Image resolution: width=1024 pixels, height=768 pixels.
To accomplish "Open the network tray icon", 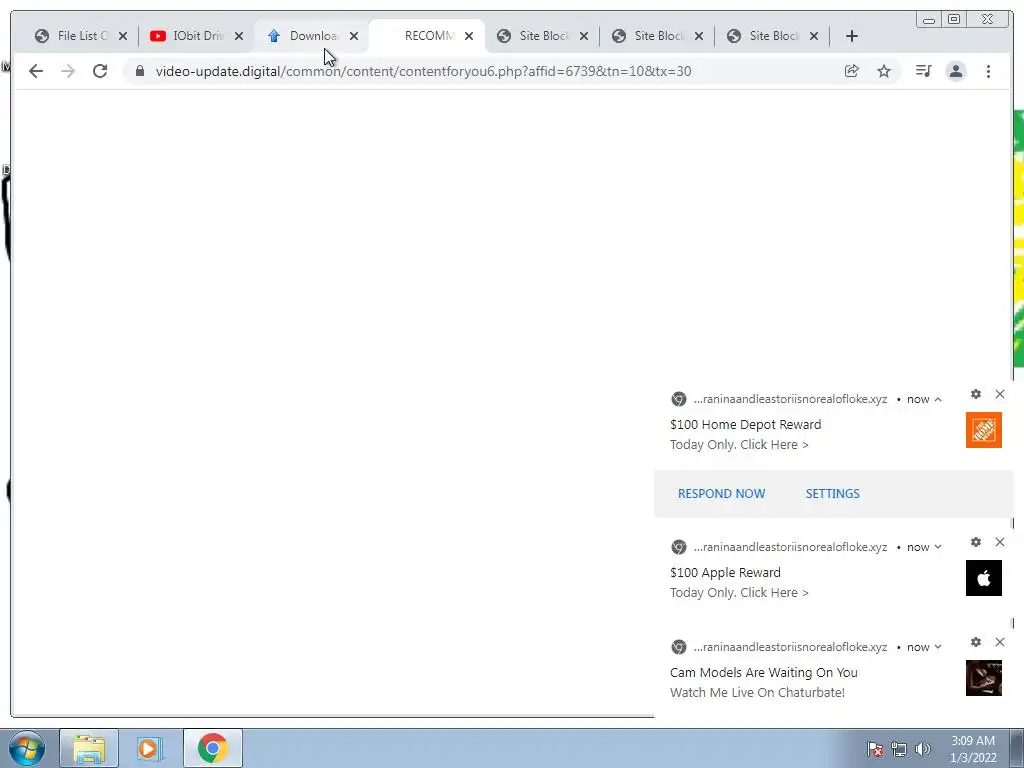I will point(899,749).
